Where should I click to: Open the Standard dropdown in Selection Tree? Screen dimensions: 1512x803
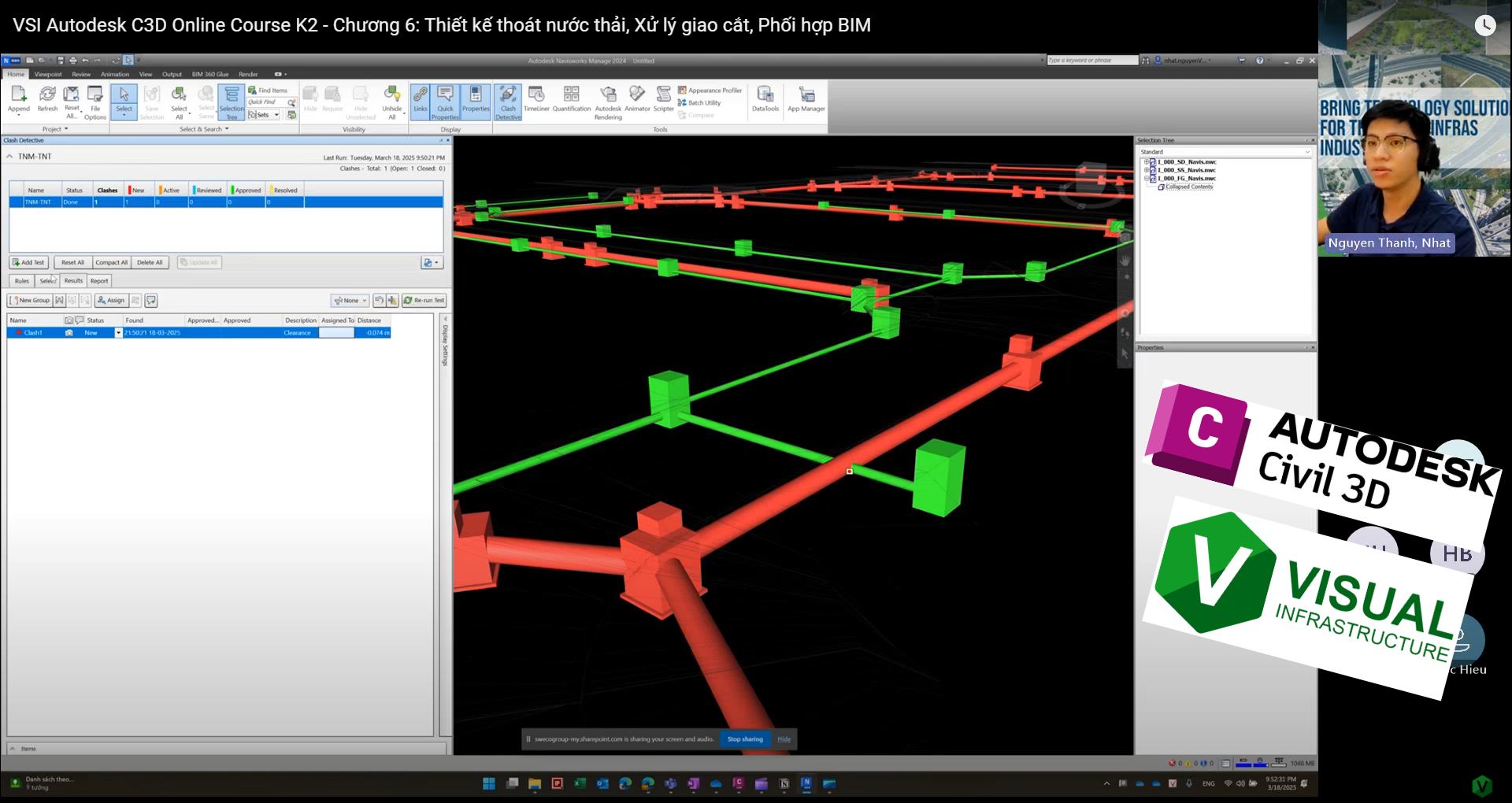coord(1225,152)
